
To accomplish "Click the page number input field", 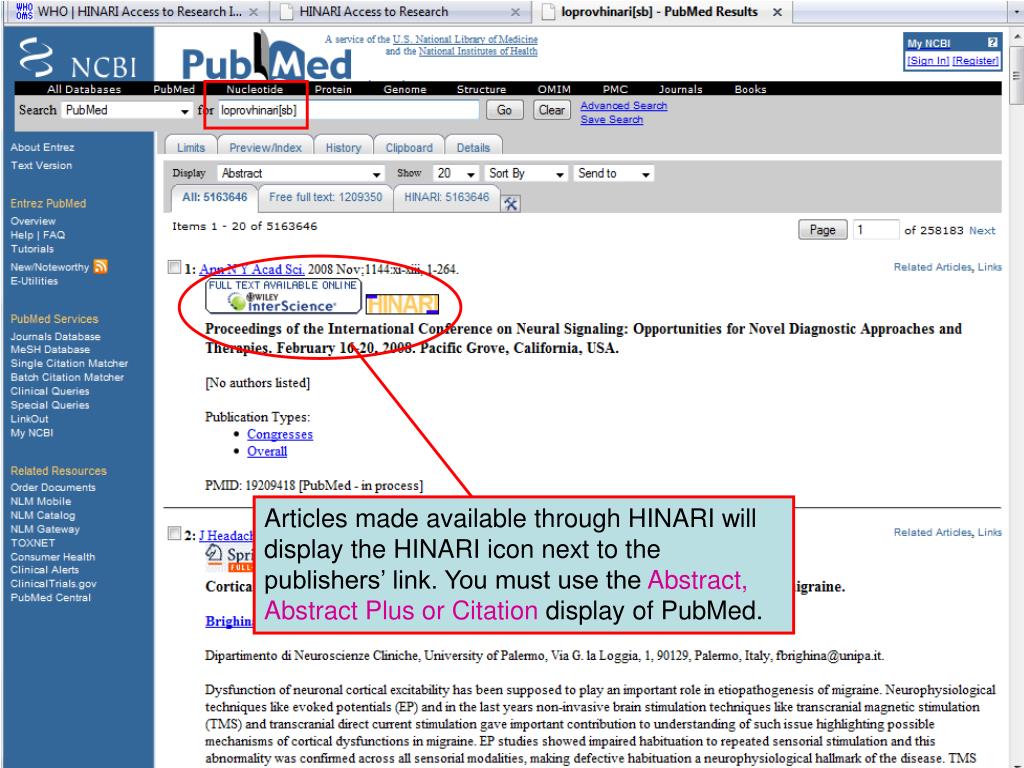I will coord(876,230).
